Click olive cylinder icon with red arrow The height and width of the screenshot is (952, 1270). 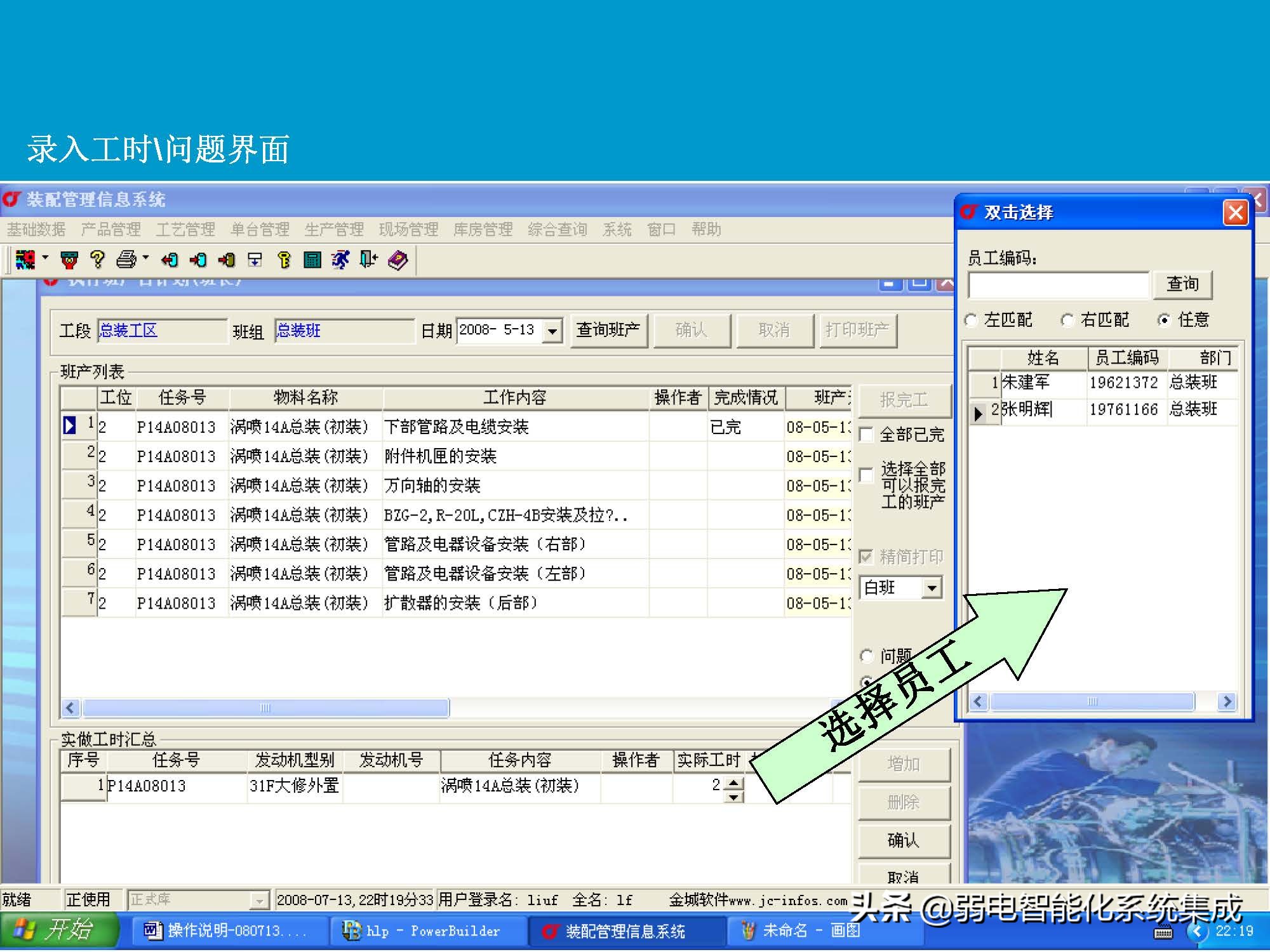pyautogui.click(x=227, y=260)
